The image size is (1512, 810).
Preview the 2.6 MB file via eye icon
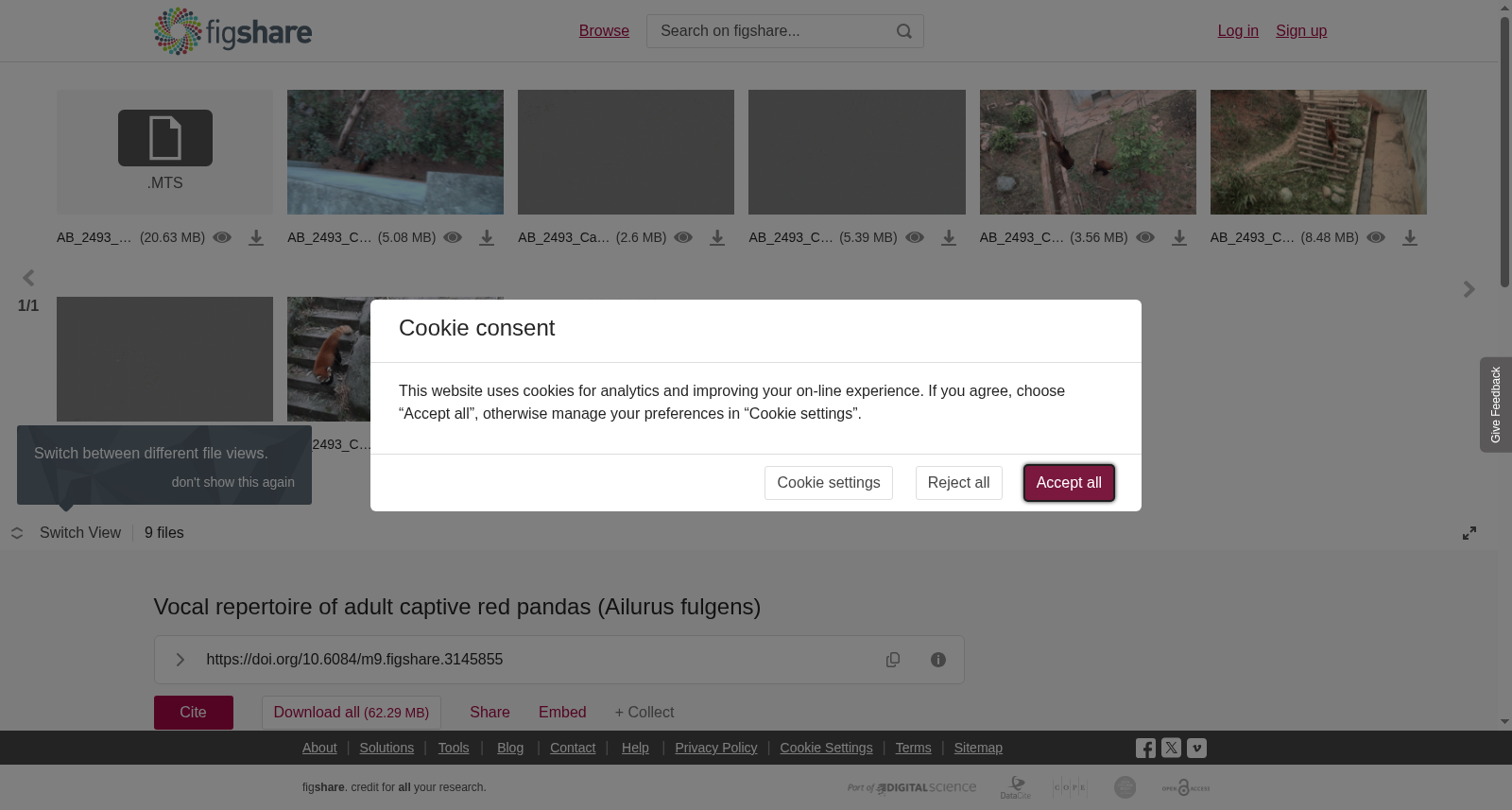point(683,237)
